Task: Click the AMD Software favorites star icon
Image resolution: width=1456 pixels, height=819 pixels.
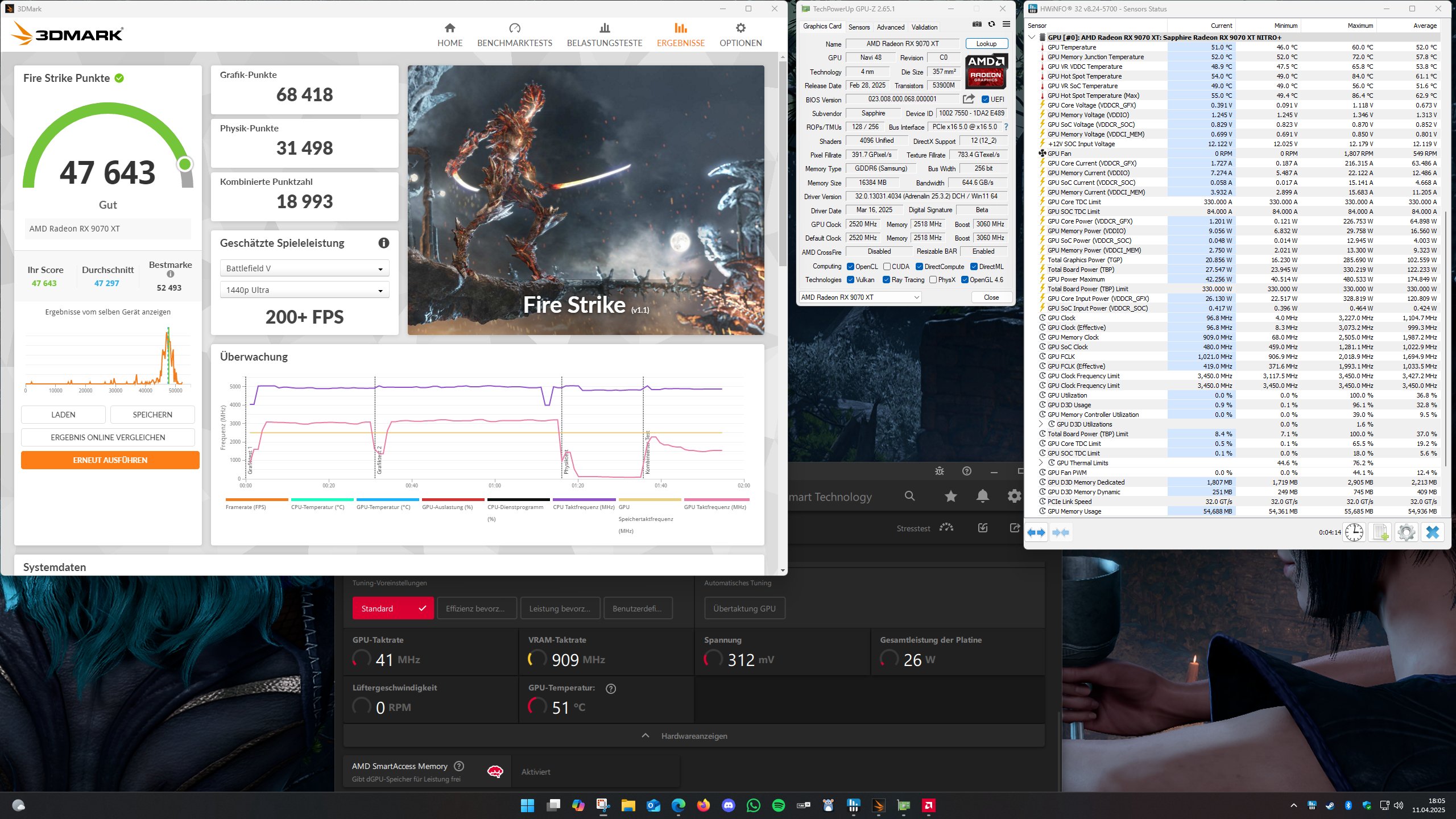Action: pos(950,497)
